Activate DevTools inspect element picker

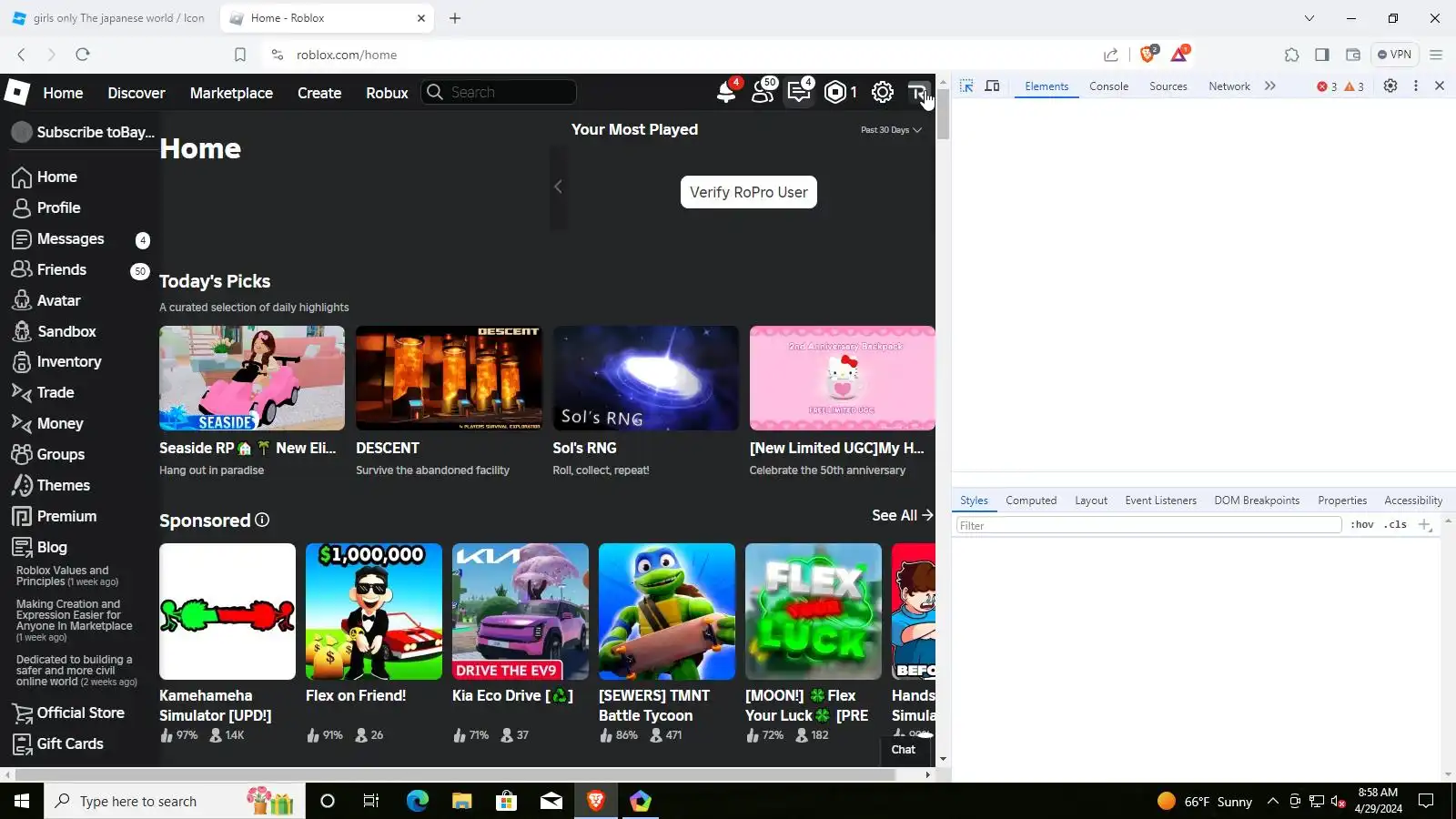[966, 86]
